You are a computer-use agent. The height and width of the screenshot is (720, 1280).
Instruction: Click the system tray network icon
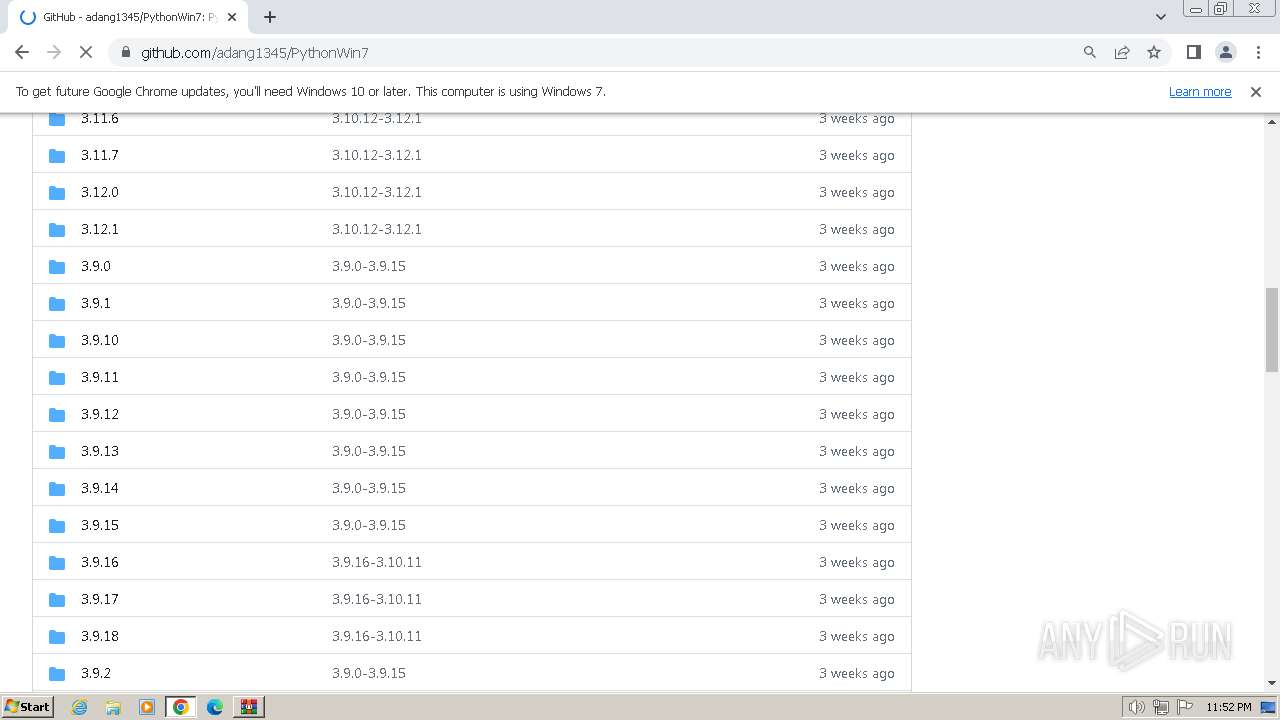coord(1161,707)
